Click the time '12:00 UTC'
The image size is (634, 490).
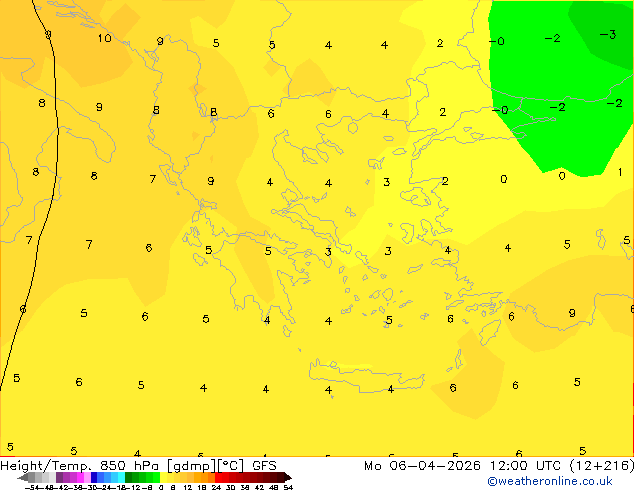coord(525,466)
